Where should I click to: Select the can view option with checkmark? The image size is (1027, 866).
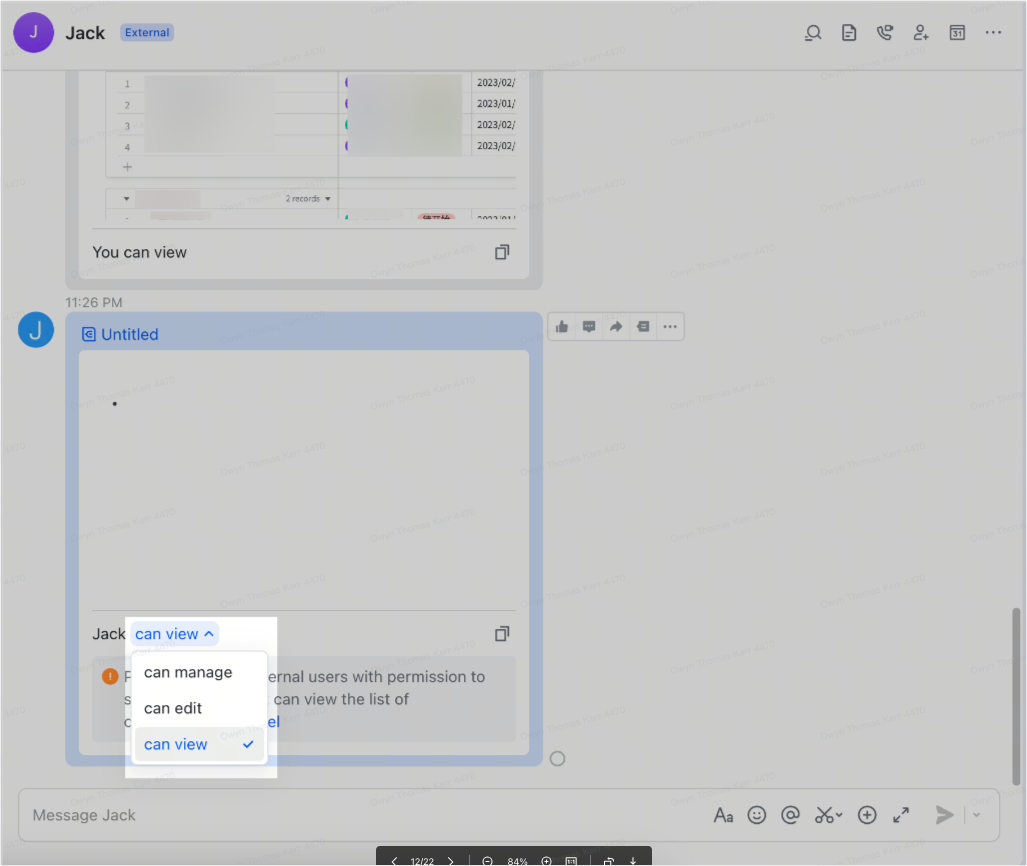click(176, 744)
